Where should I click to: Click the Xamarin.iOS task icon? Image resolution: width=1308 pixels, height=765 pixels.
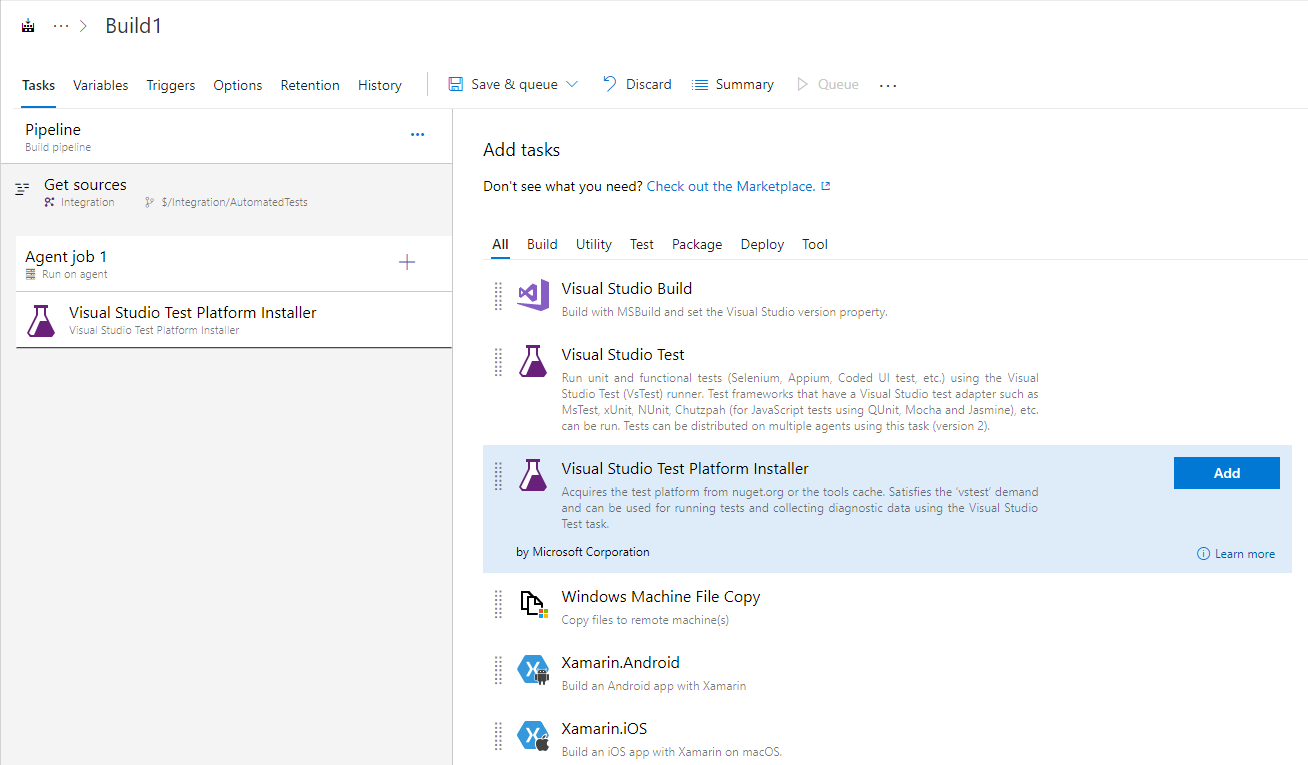[533, 736]
